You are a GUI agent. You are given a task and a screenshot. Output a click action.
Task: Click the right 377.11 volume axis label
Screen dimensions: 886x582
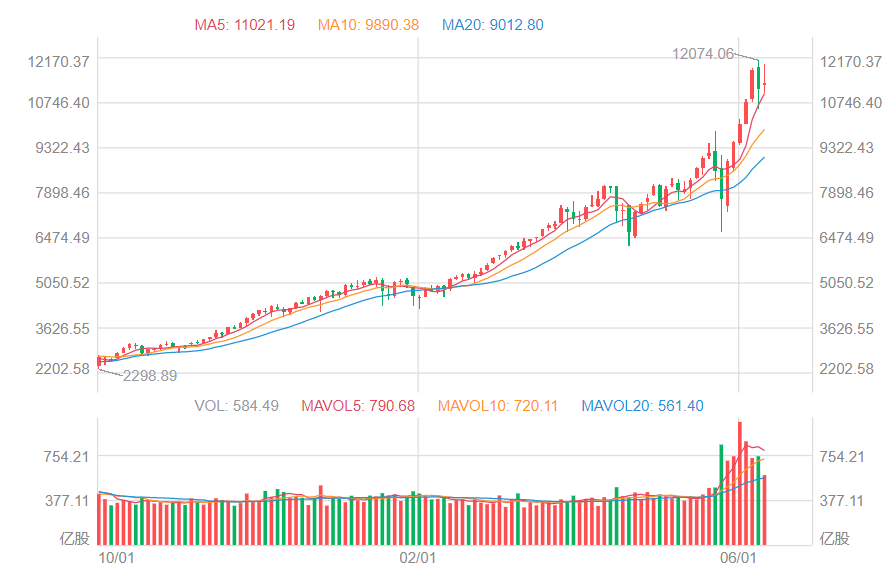844,500
